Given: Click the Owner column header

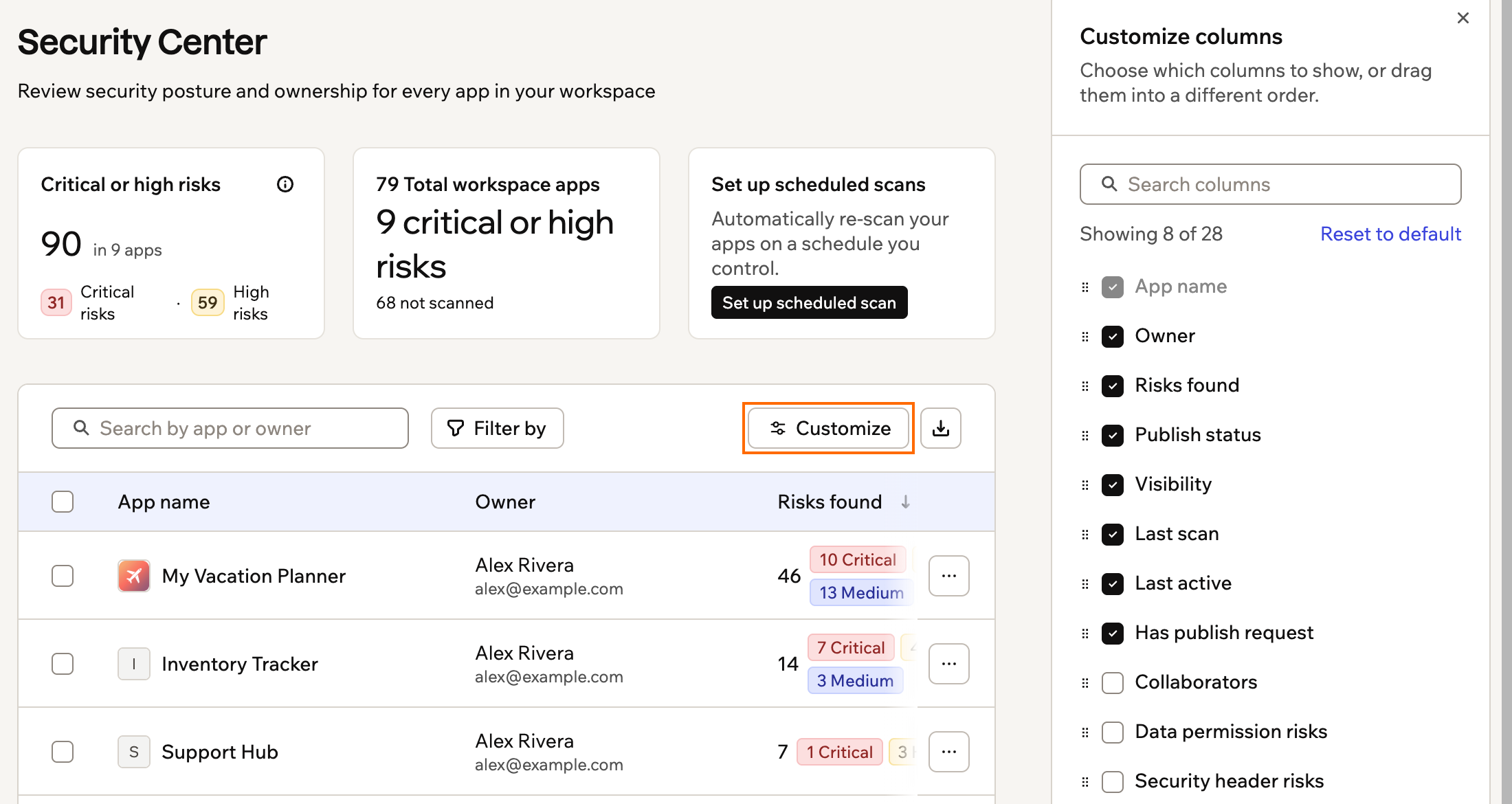Looking at the screenshot, I should tap(505, 502).
